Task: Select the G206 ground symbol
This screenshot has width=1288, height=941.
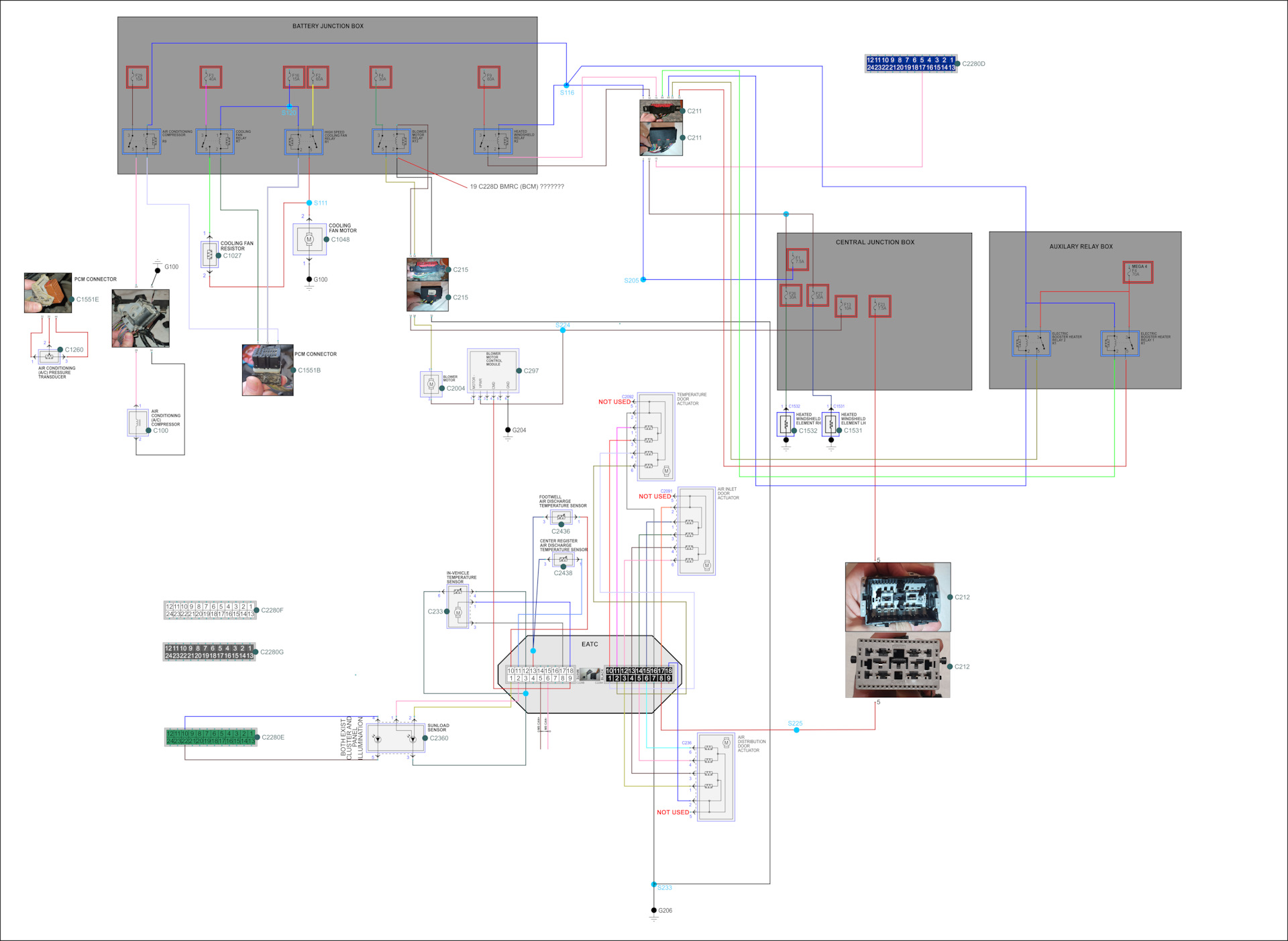Action: point(654,915)
